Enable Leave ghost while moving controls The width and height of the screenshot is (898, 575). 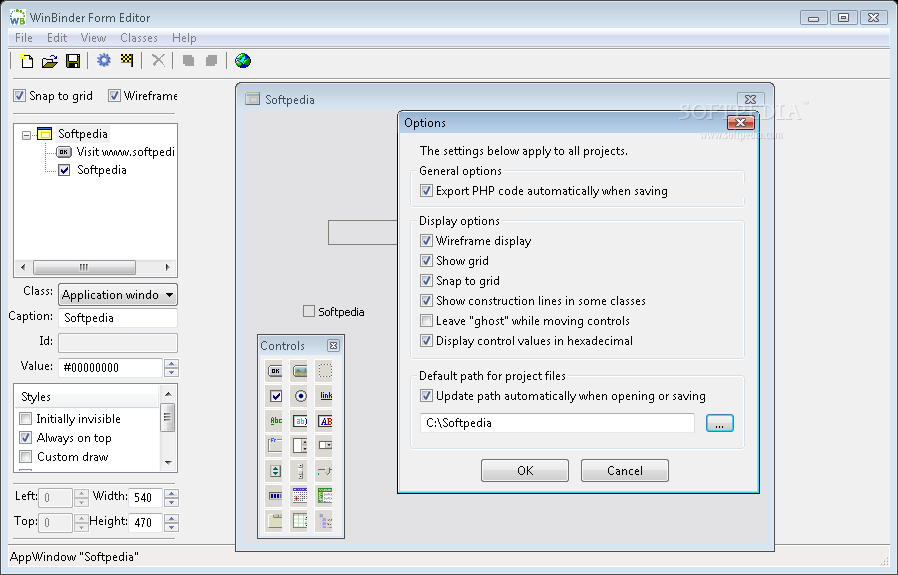[426, 321]
